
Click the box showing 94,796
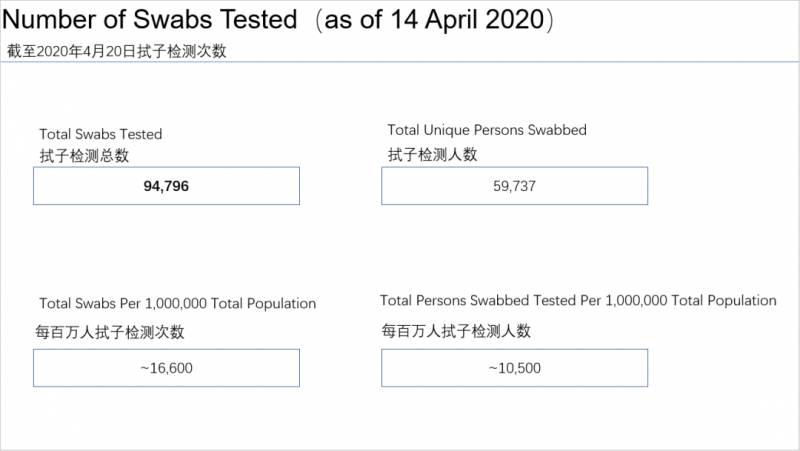pos(166,186)
